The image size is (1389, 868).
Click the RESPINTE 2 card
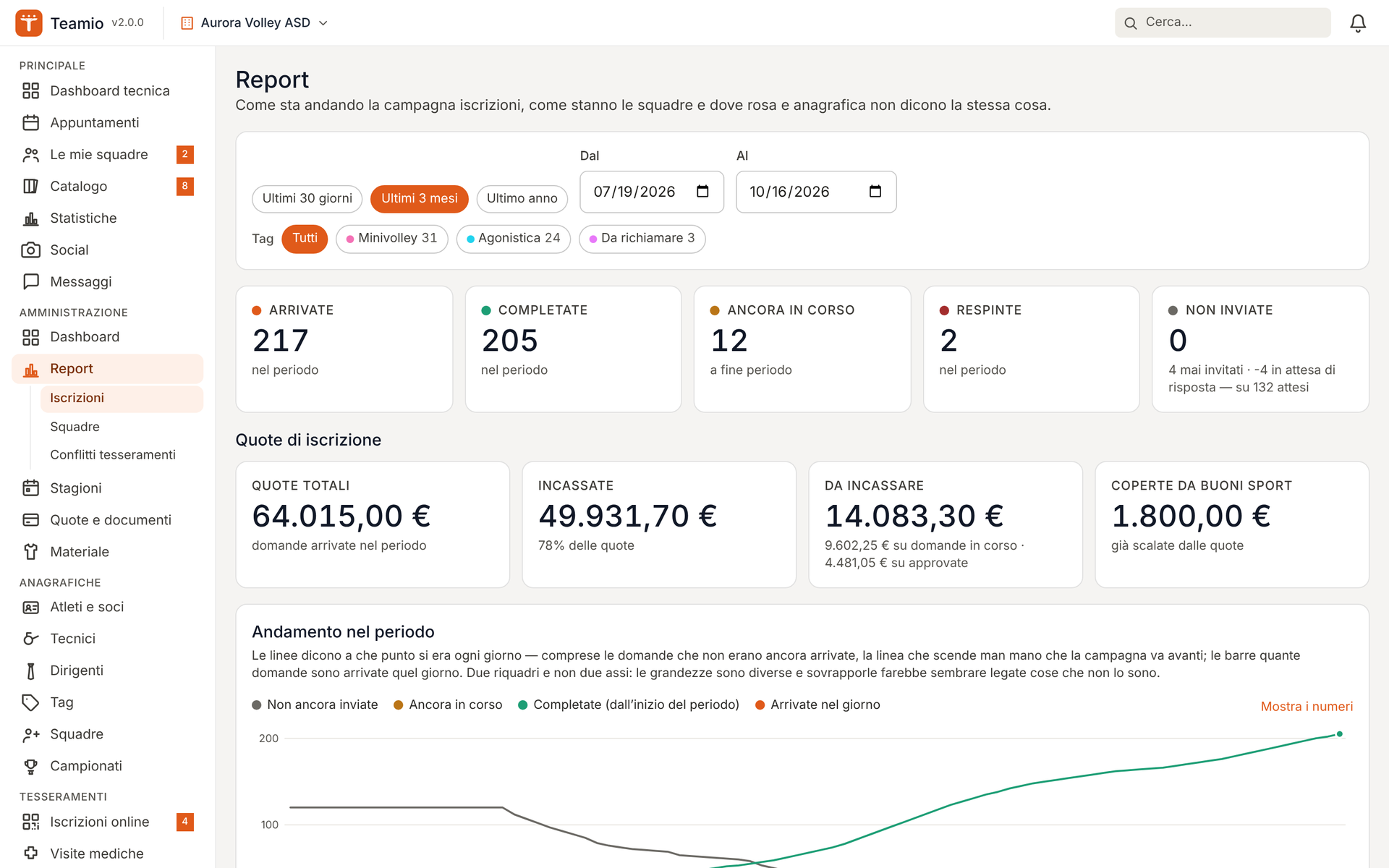pos(1032,349)
